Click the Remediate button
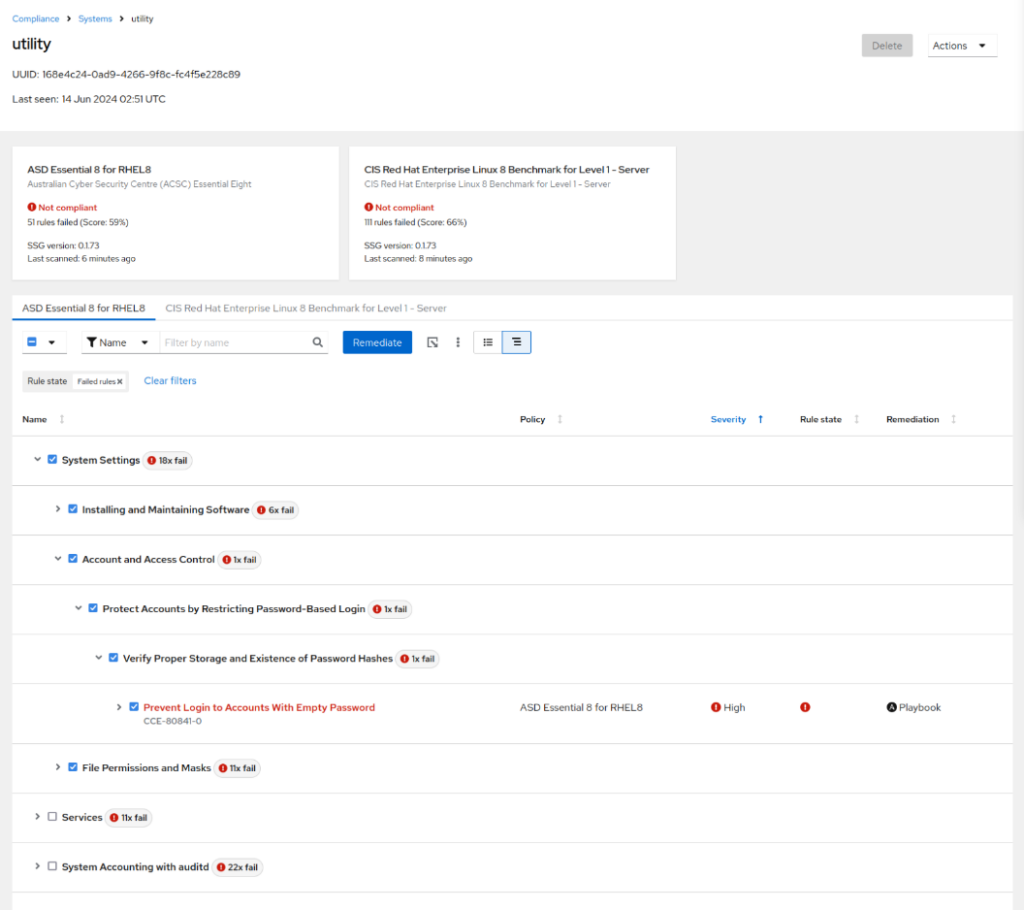Screen dimensions: 1024x910 coord(377,342)
